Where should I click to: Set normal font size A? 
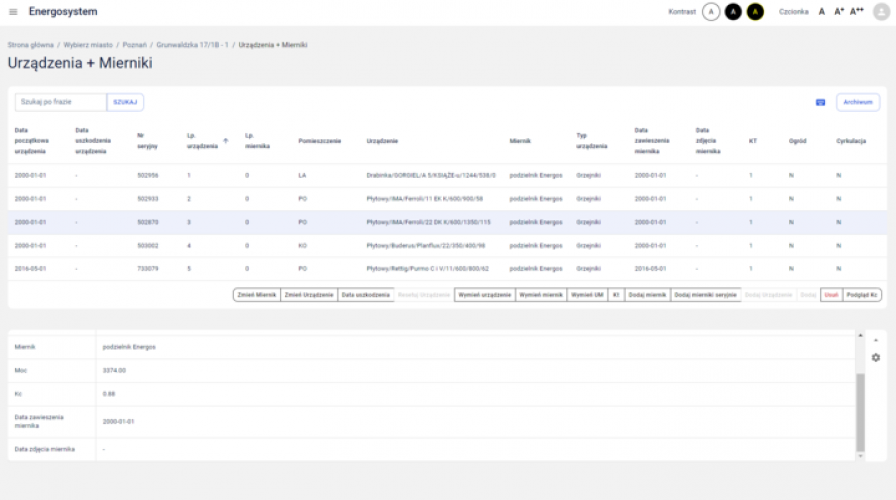822,12
